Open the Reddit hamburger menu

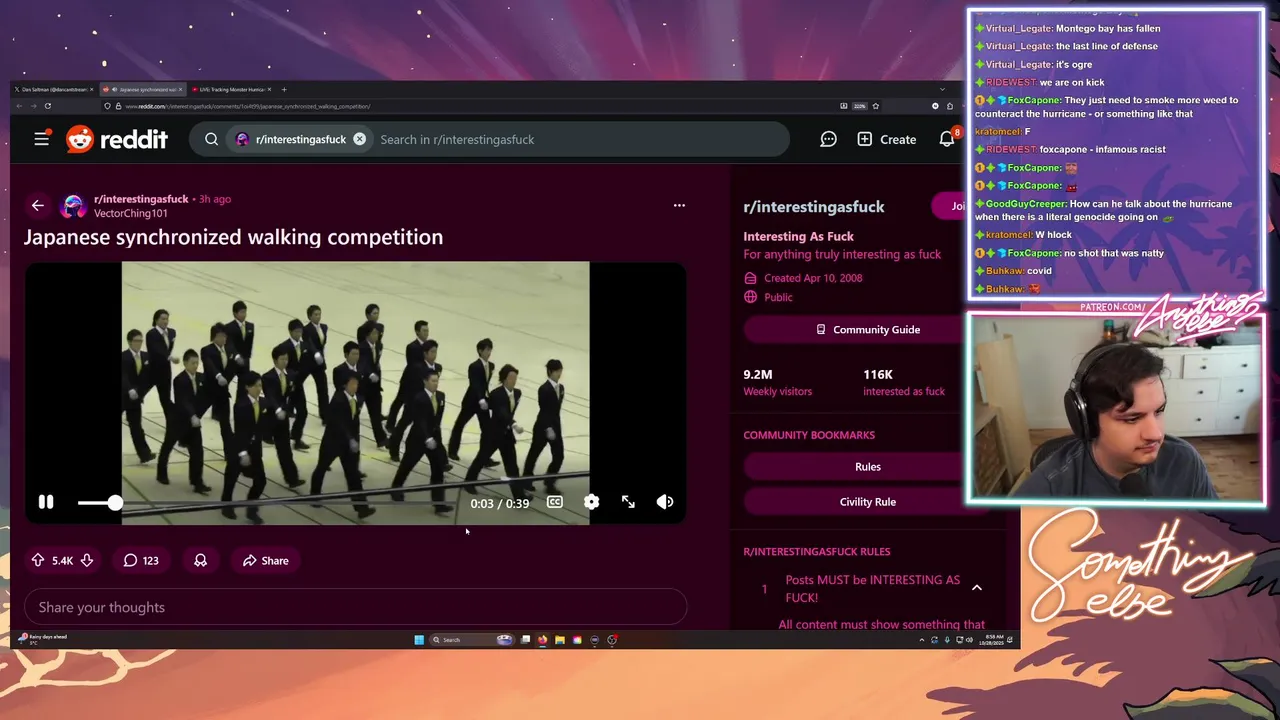click(x=41, y=139)
